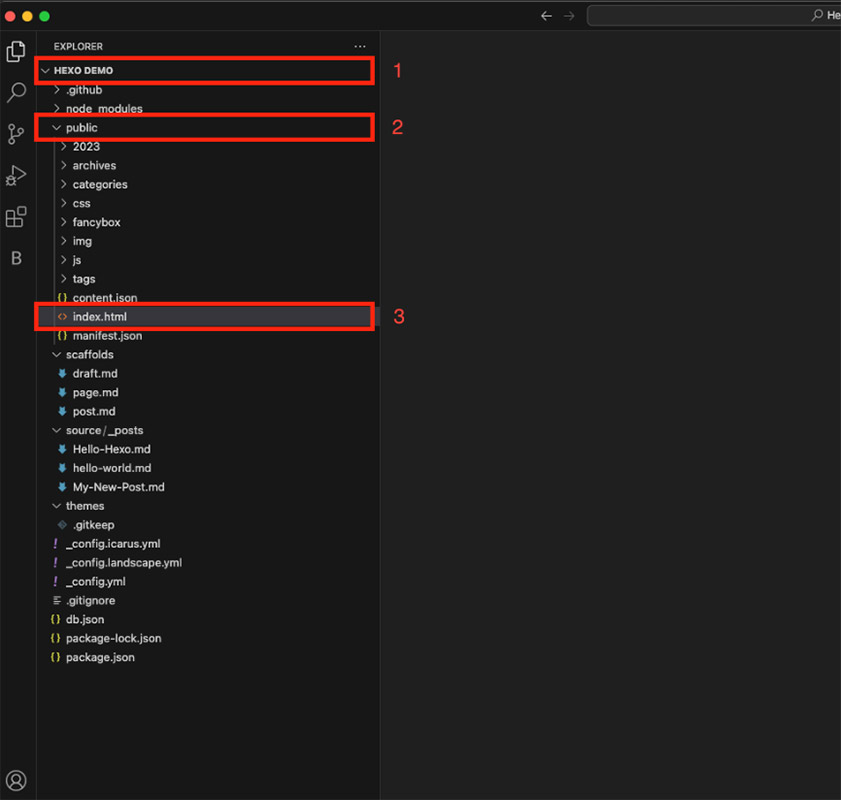Expand the categories folder

pos(208,184)
